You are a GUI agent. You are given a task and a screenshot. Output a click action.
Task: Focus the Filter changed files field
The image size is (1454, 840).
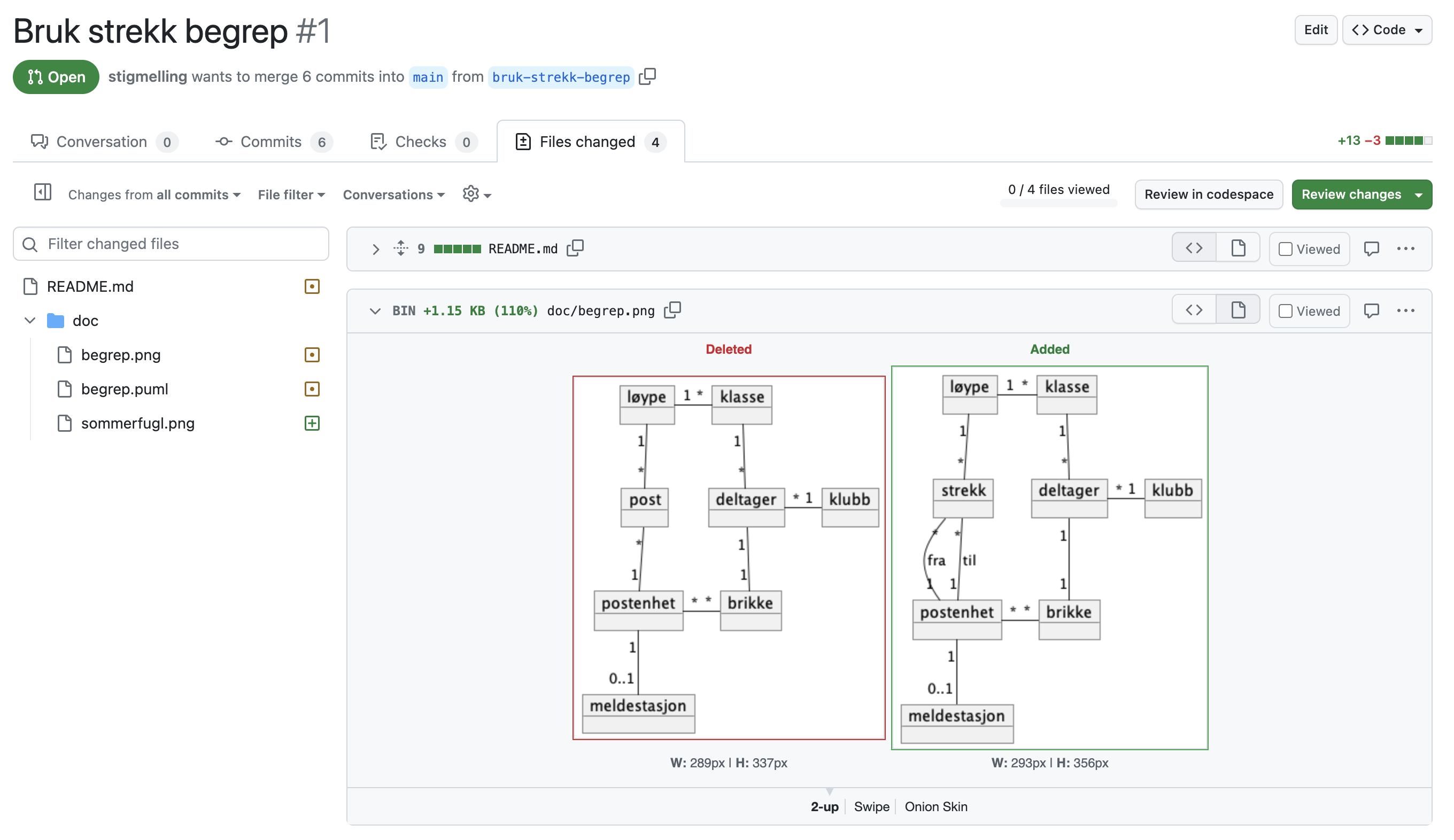[172, 244]
